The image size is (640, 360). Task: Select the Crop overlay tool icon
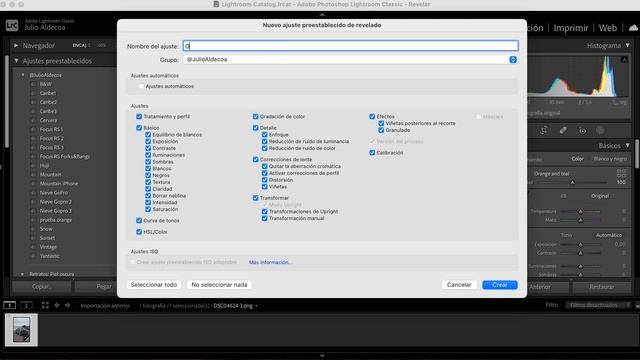[544, 131]
